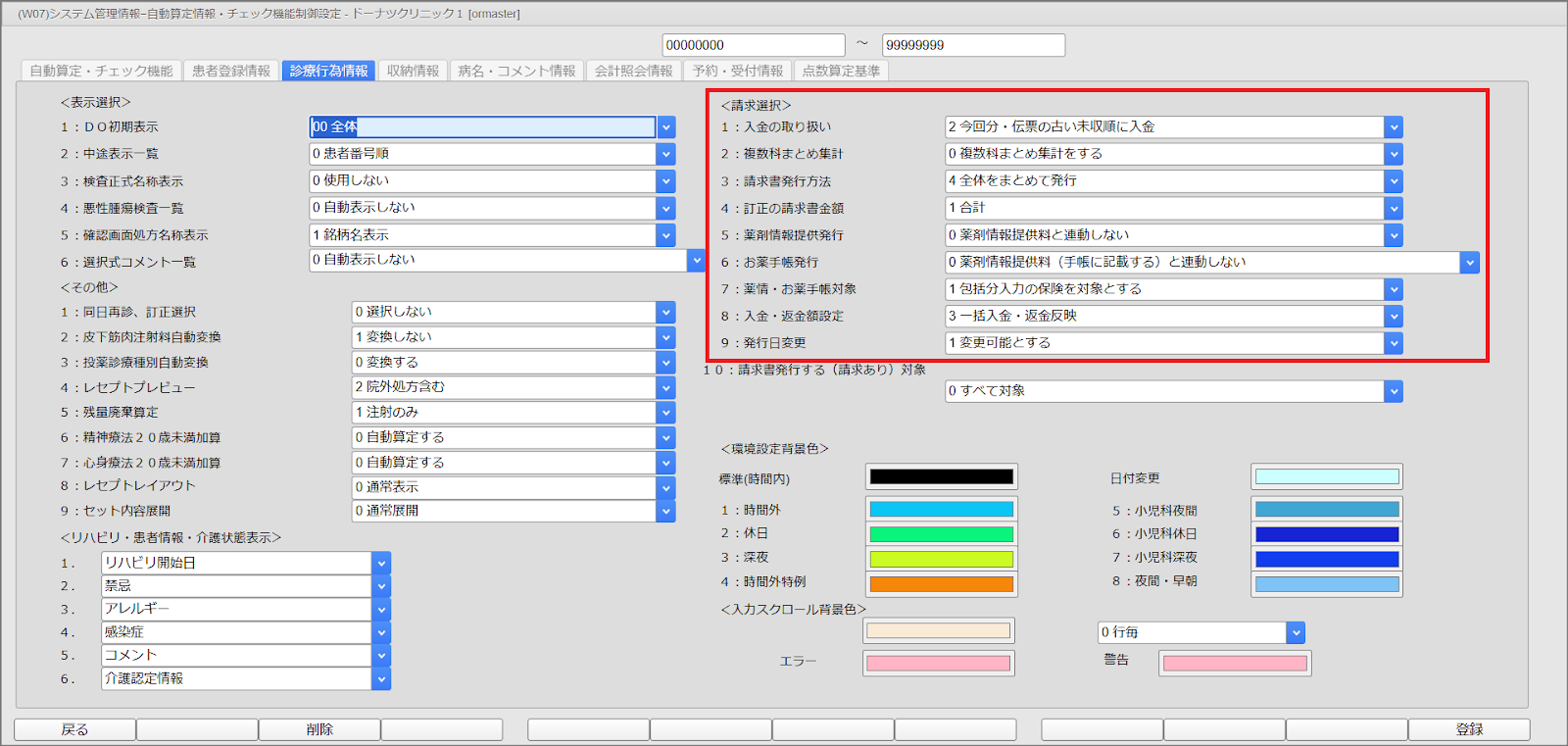Expand the レセプトプレビュー dropdown
Viewport: 1568px width, 746px height.
(x=666, y=387)
